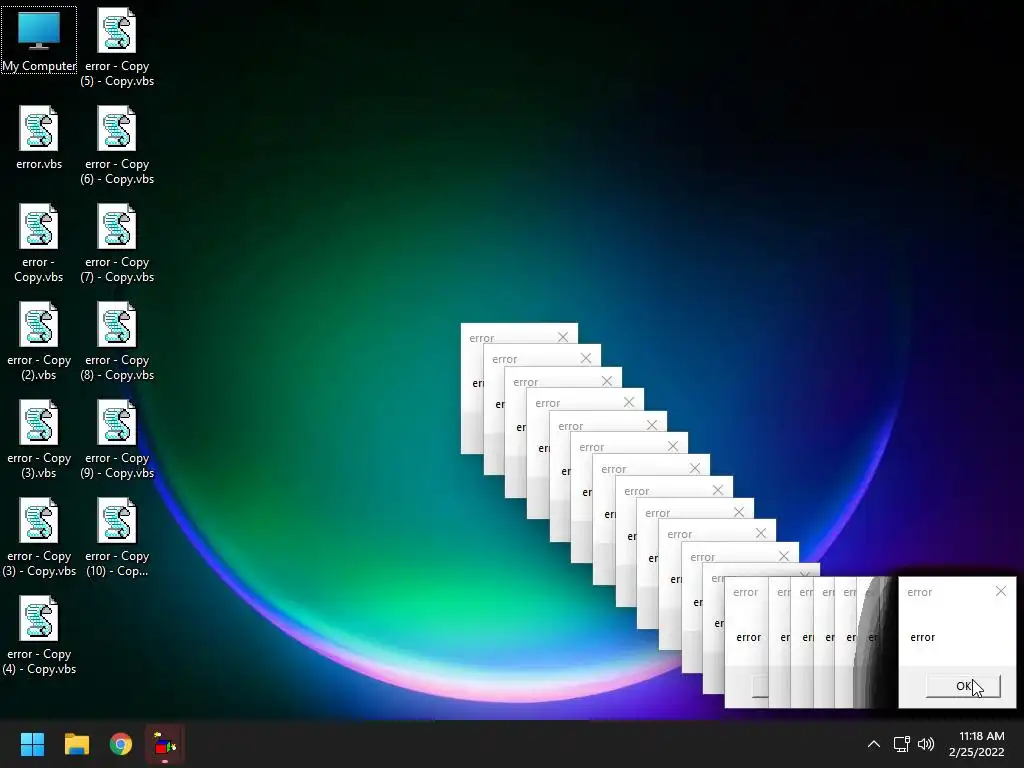
Task: Close the third cascaded error dialog from top
Action: pos(607,381)
